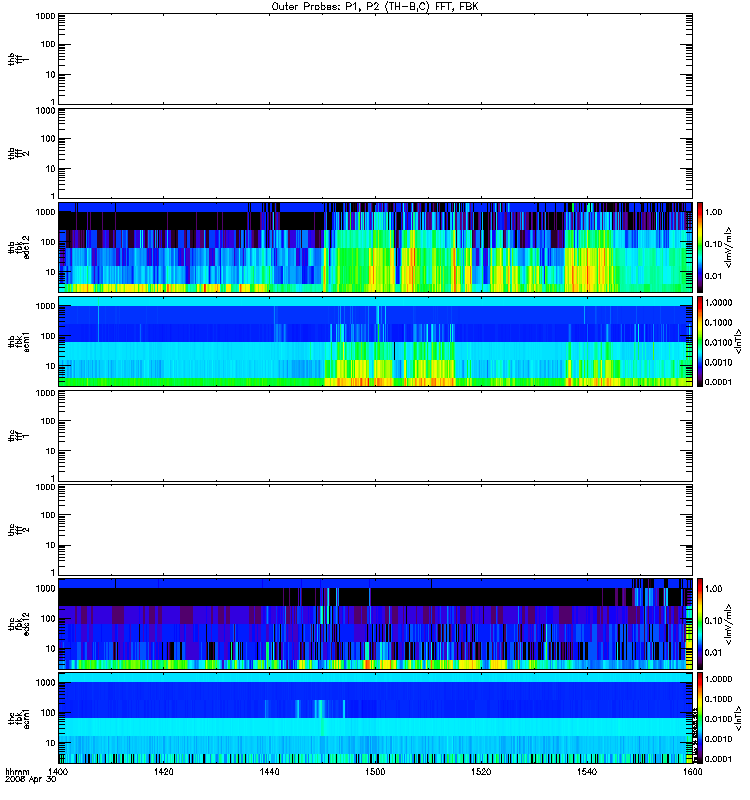Click 1.00 on the thb edc12 color scale
Viewport: 750px width, 800px height.
[x=713, y=212]
